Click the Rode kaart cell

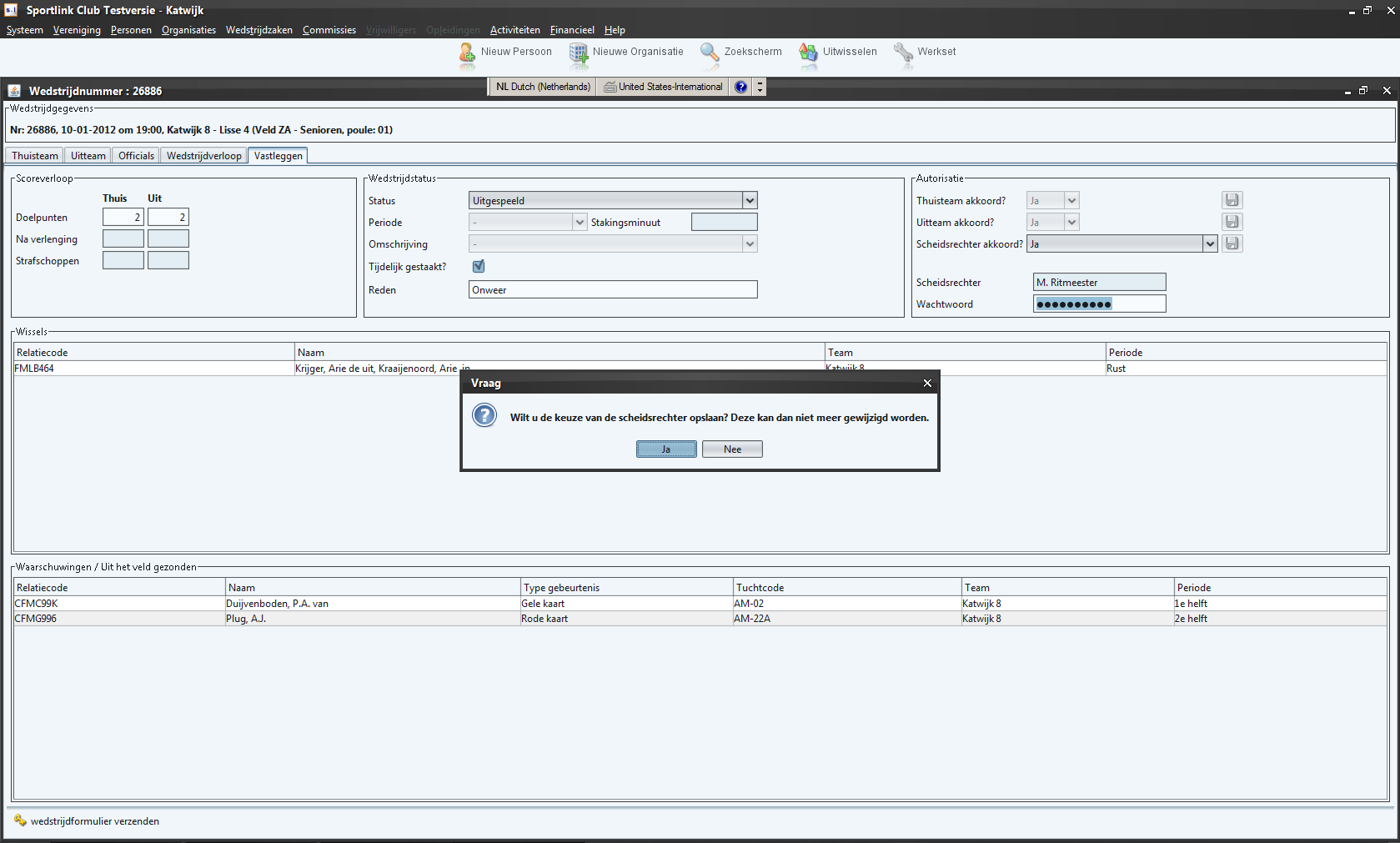[x=626, y=619]
